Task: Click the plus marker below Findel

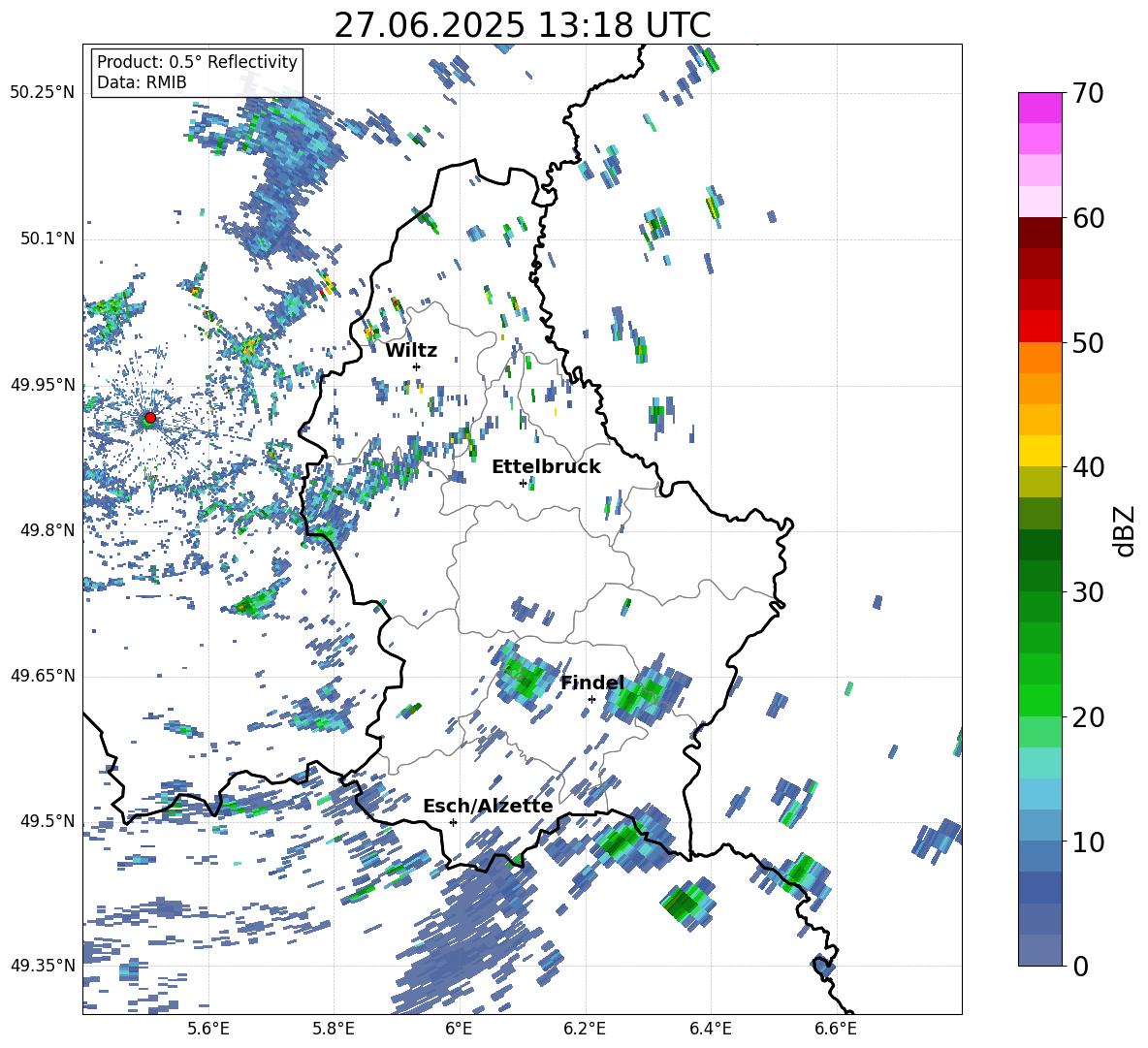Action: click(591, 700)
